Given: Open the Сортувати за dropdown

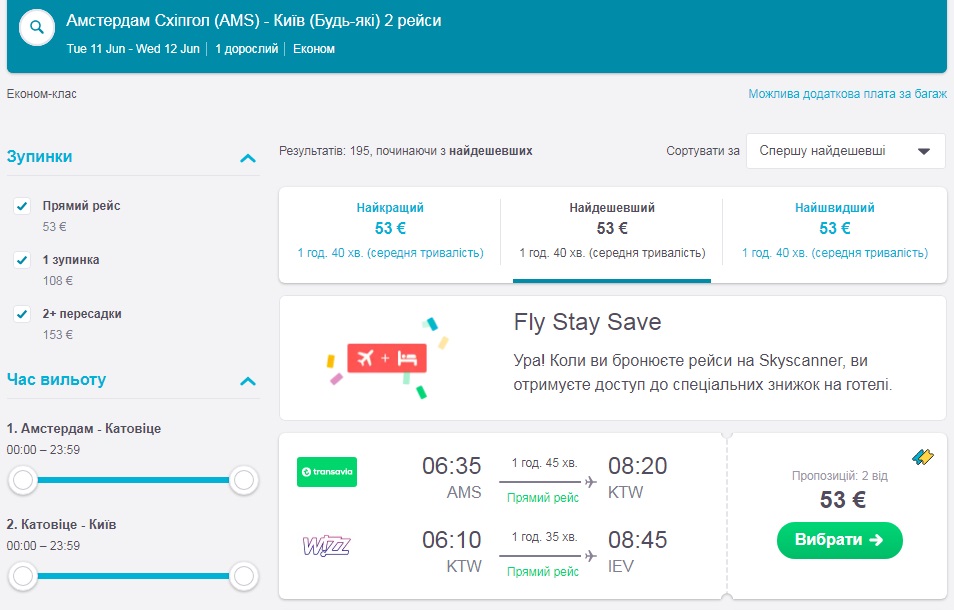Looking at the screenshot, I should (x=845, y=151).
